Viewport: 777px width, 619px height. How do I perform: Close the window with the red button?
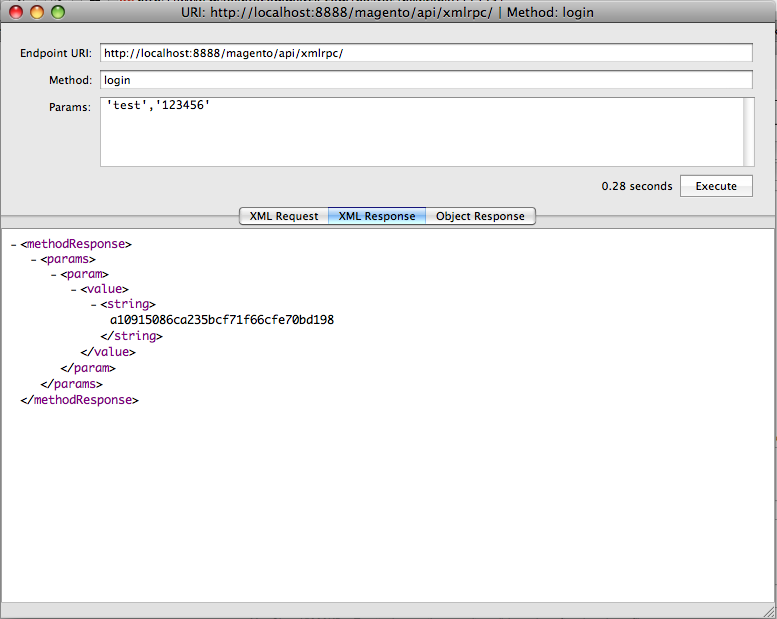coord(16,12)
